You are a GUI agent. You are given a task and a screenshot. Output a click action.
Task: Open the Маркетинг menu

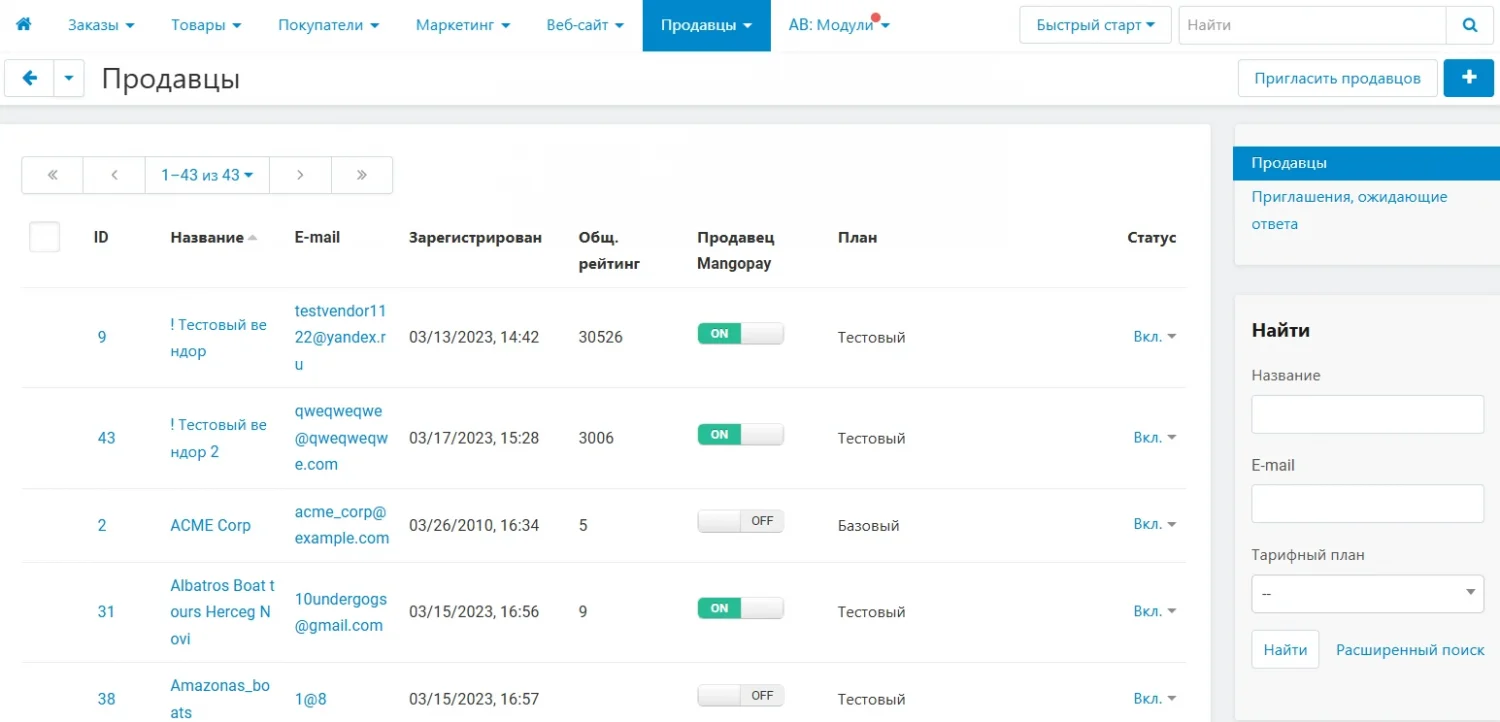pyautogui.click(x=462, y=26)
